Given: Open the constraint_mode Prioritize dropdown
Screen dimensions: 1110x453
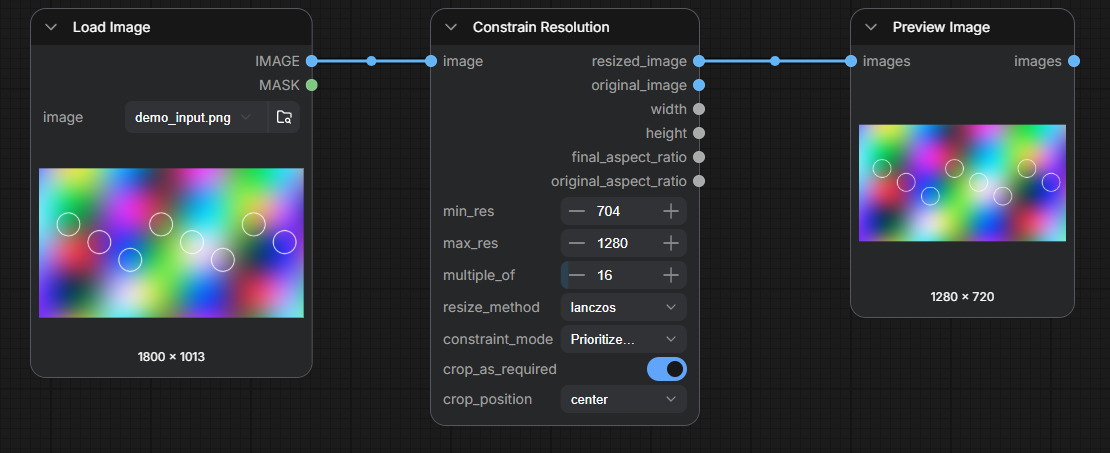Looking at the screenshot, I should (624, 339).
